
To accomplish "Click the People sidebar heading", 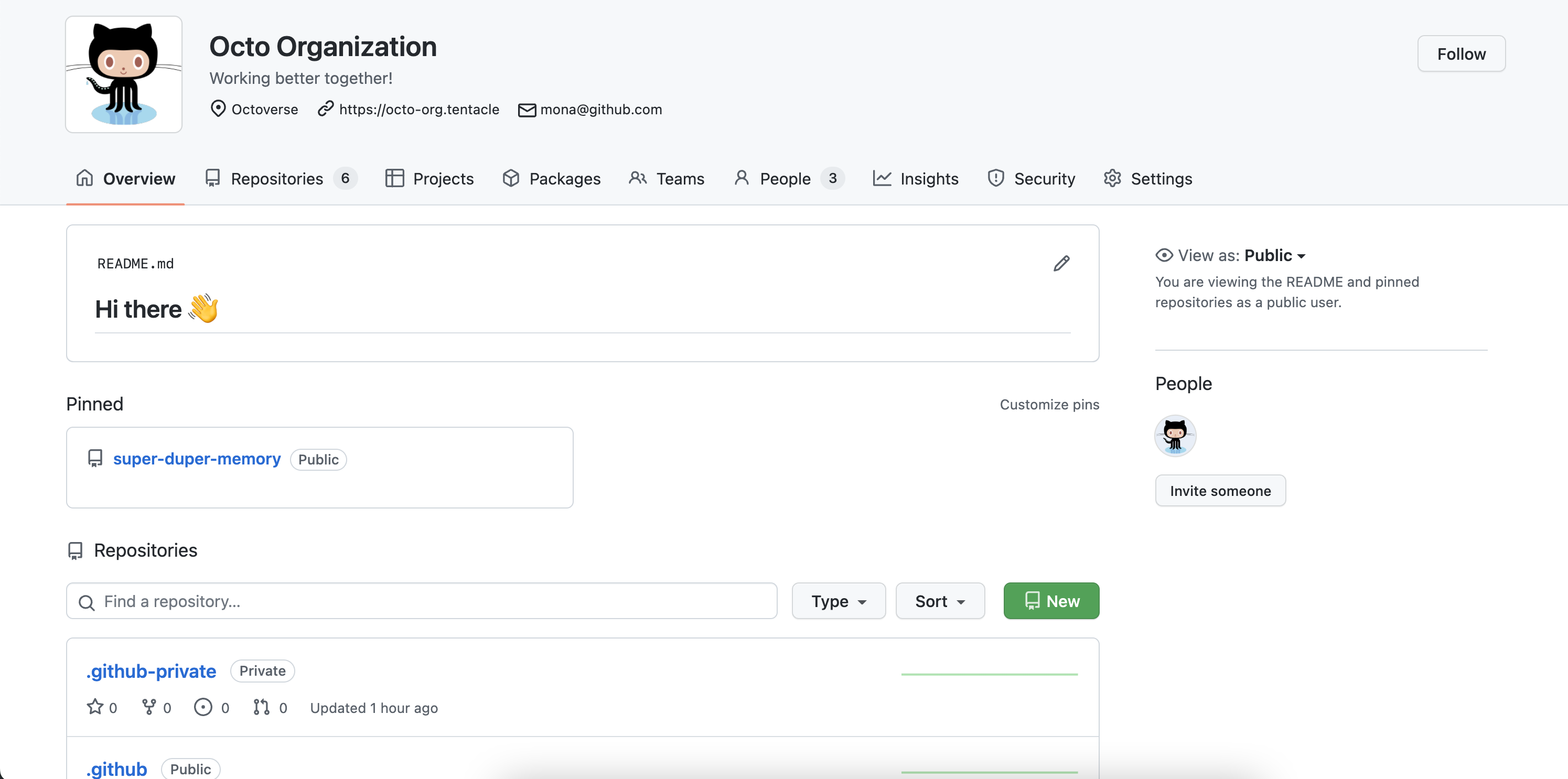I will click(1183, 383).
